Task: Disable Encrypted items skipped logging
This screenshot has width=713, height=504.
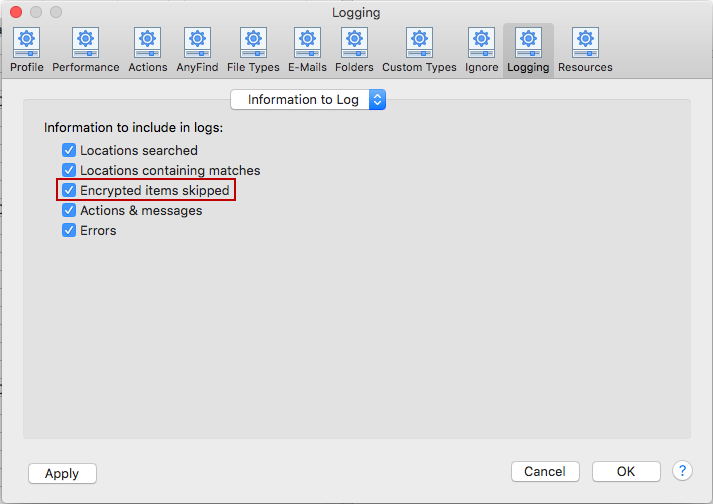Action: pyautogui.click(x=69, y=190)
